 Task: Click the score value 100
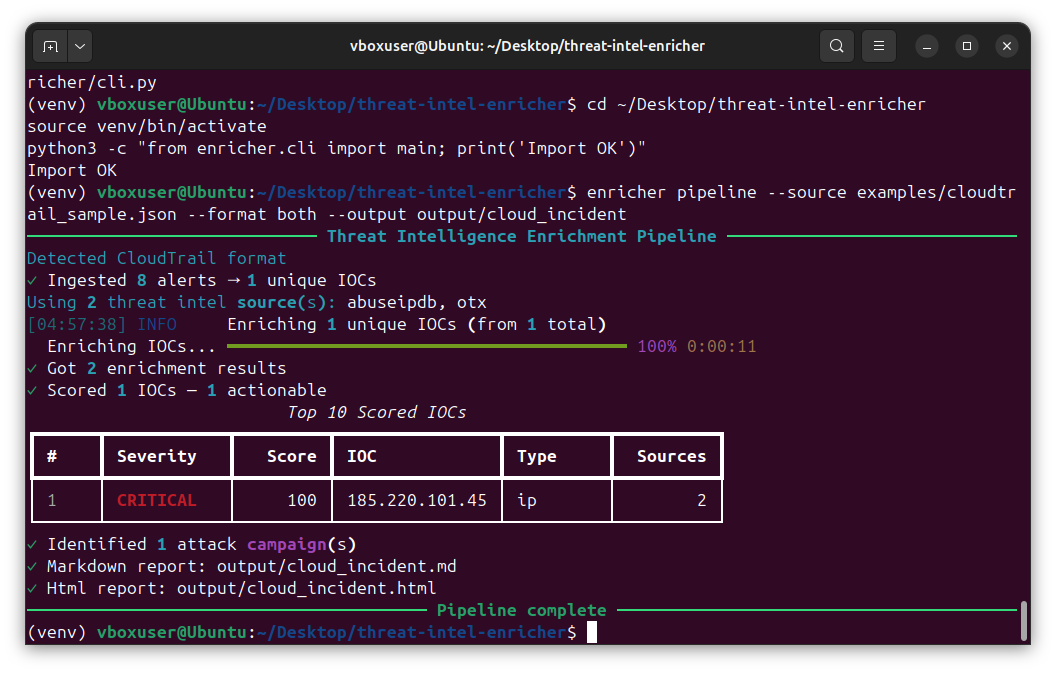[x=302, y=501]
